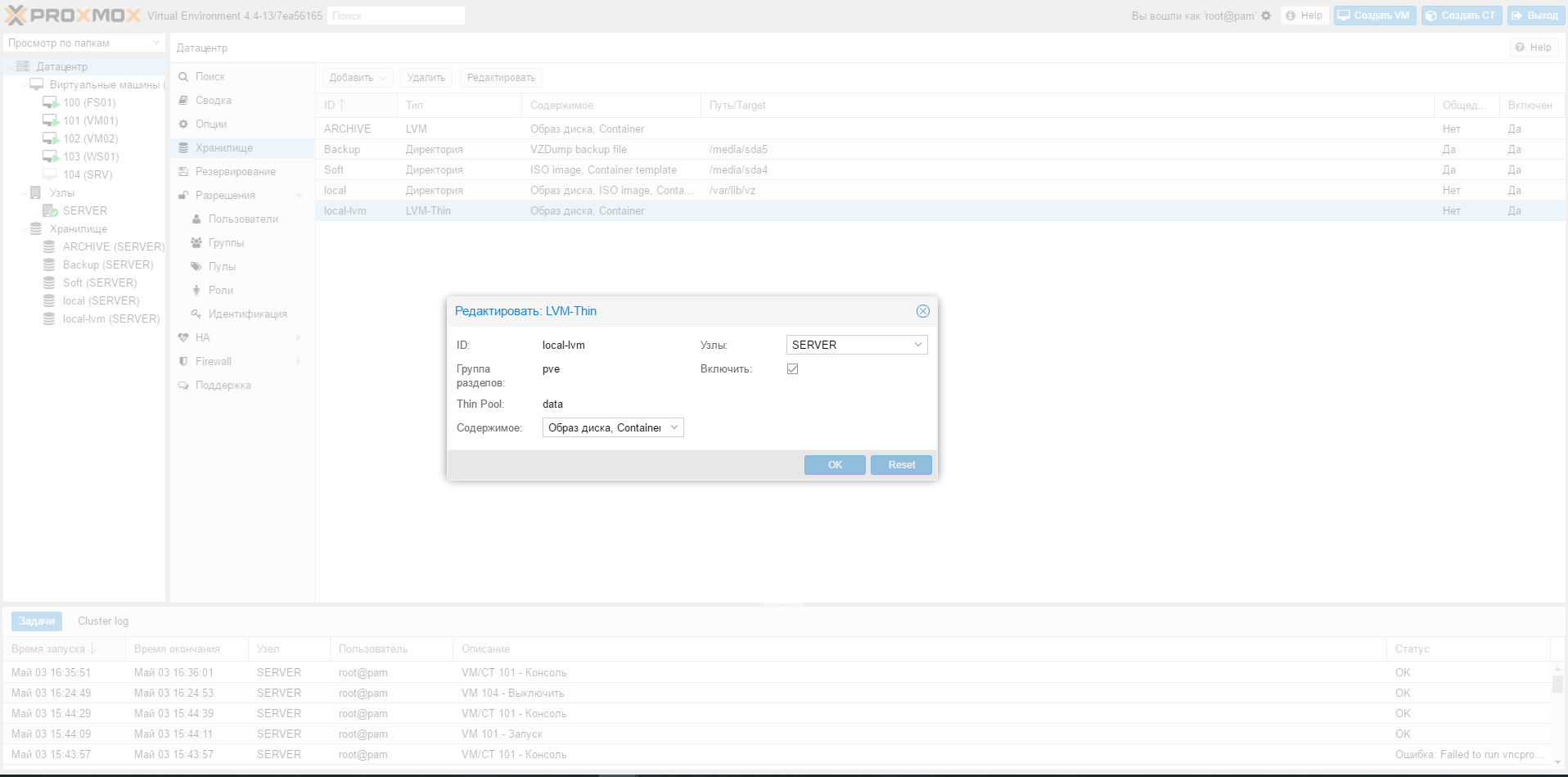Screen dimensions: 1568x777
Task: Sort by the ID column header
Action: coord(356,105)
